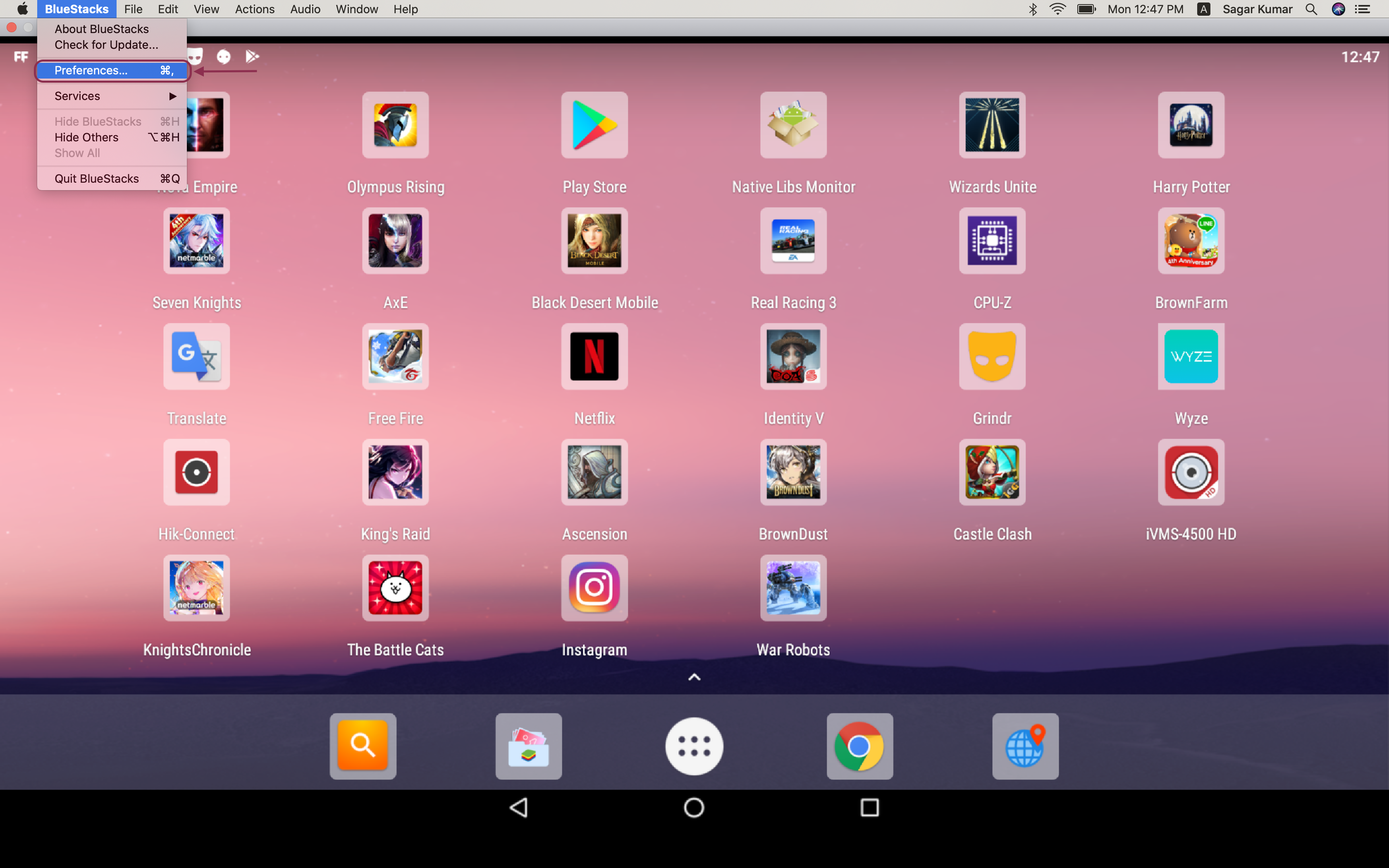This screenshot has width=1389, height=868.
Task: Expand Services submenu arrow
Action: click(173, 96)
